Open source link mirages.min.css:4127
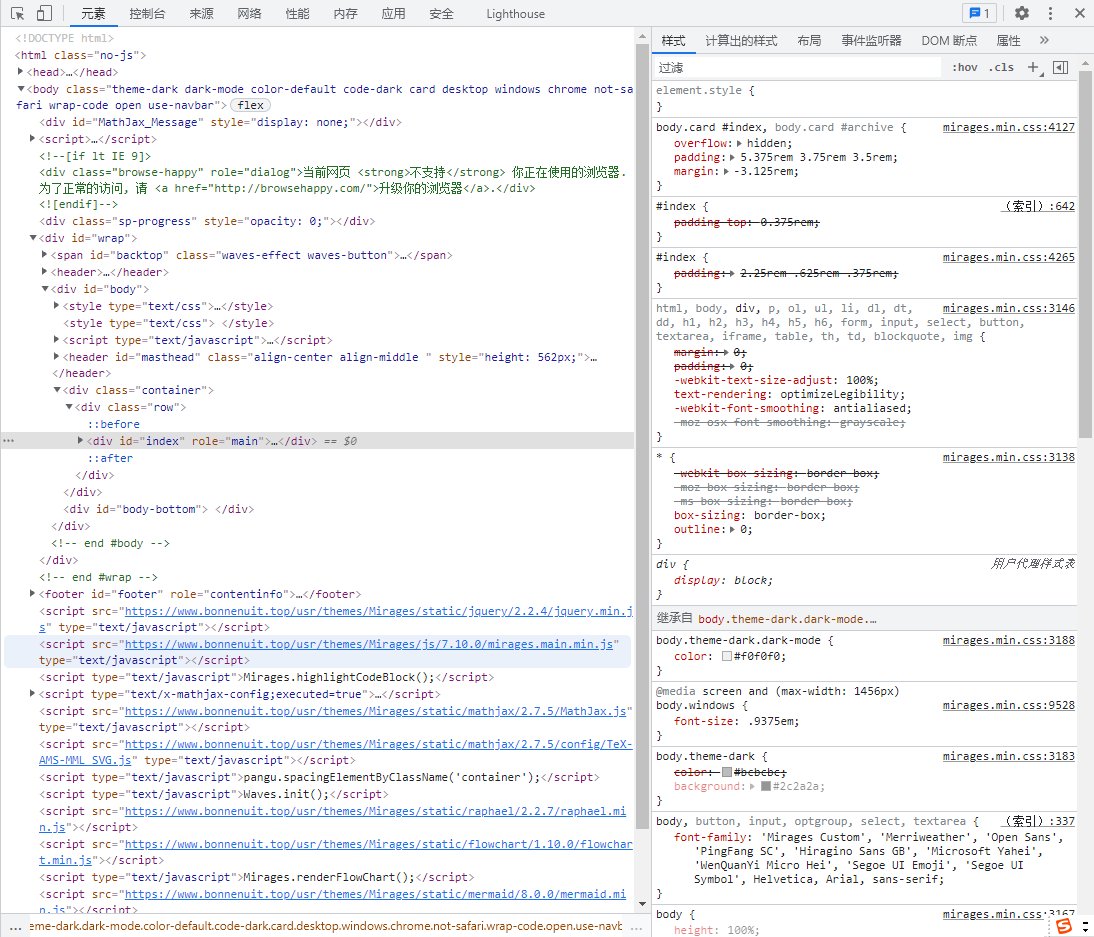 (x=1008, y=127)
